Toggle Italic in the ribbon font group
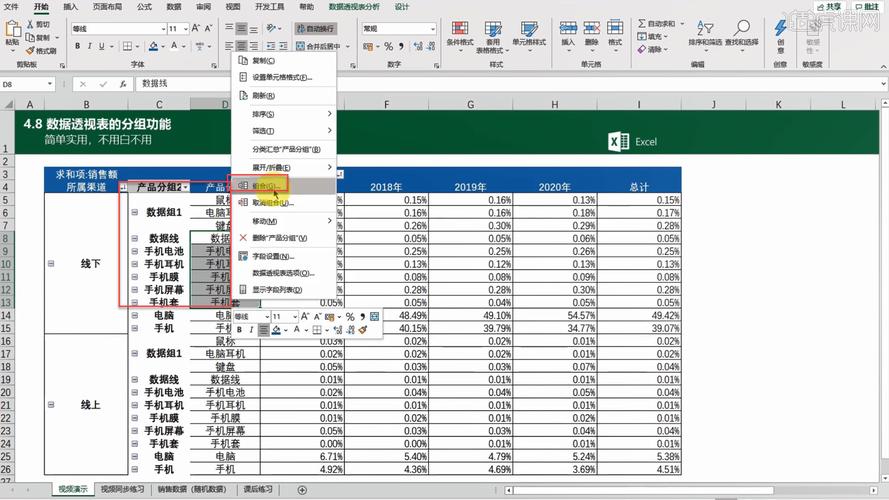This screenshot has width=889, height=500. coord(90,46)
